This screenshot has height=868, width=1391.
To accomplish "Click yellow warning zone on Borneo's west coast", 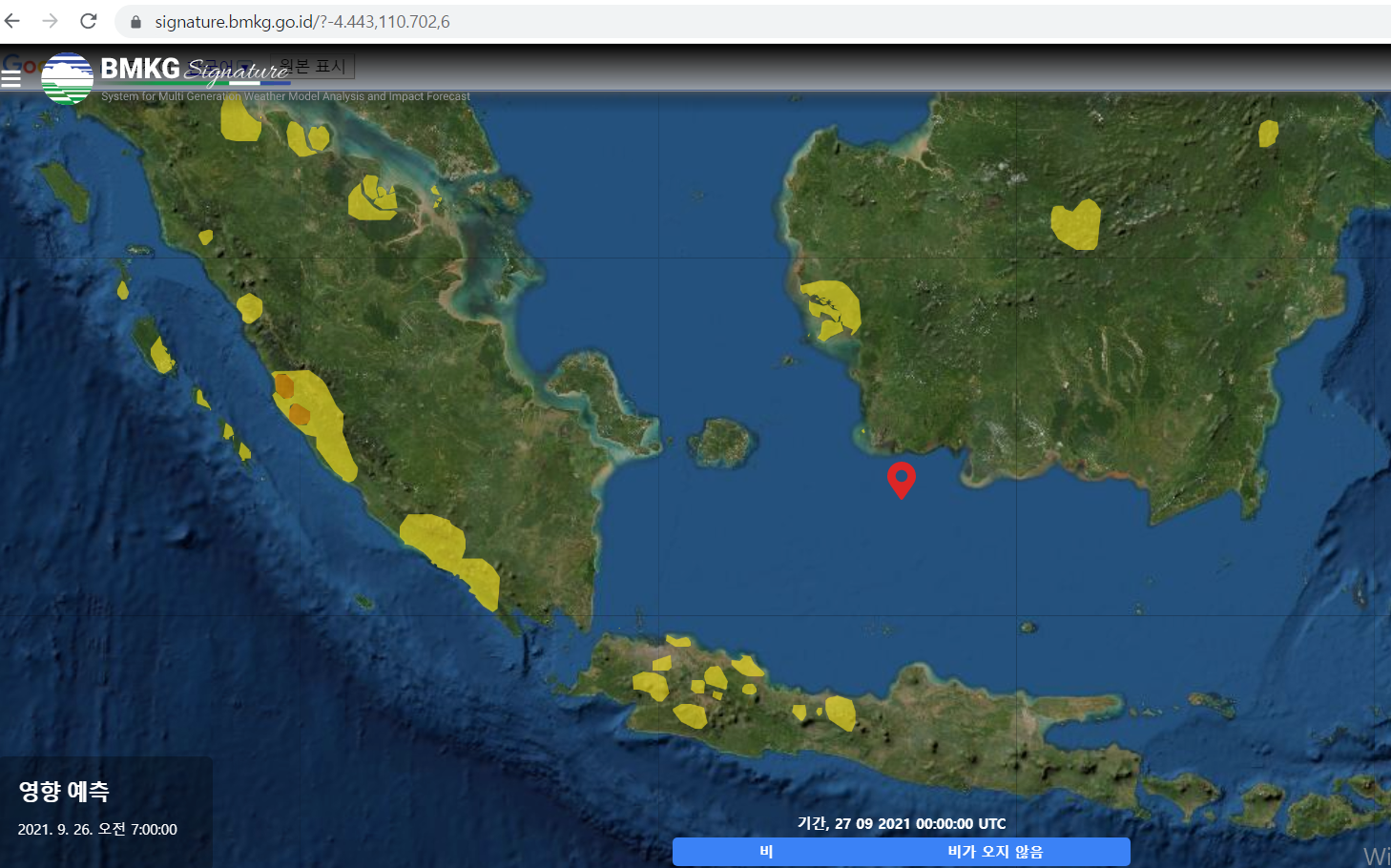I will coord(832,307).
